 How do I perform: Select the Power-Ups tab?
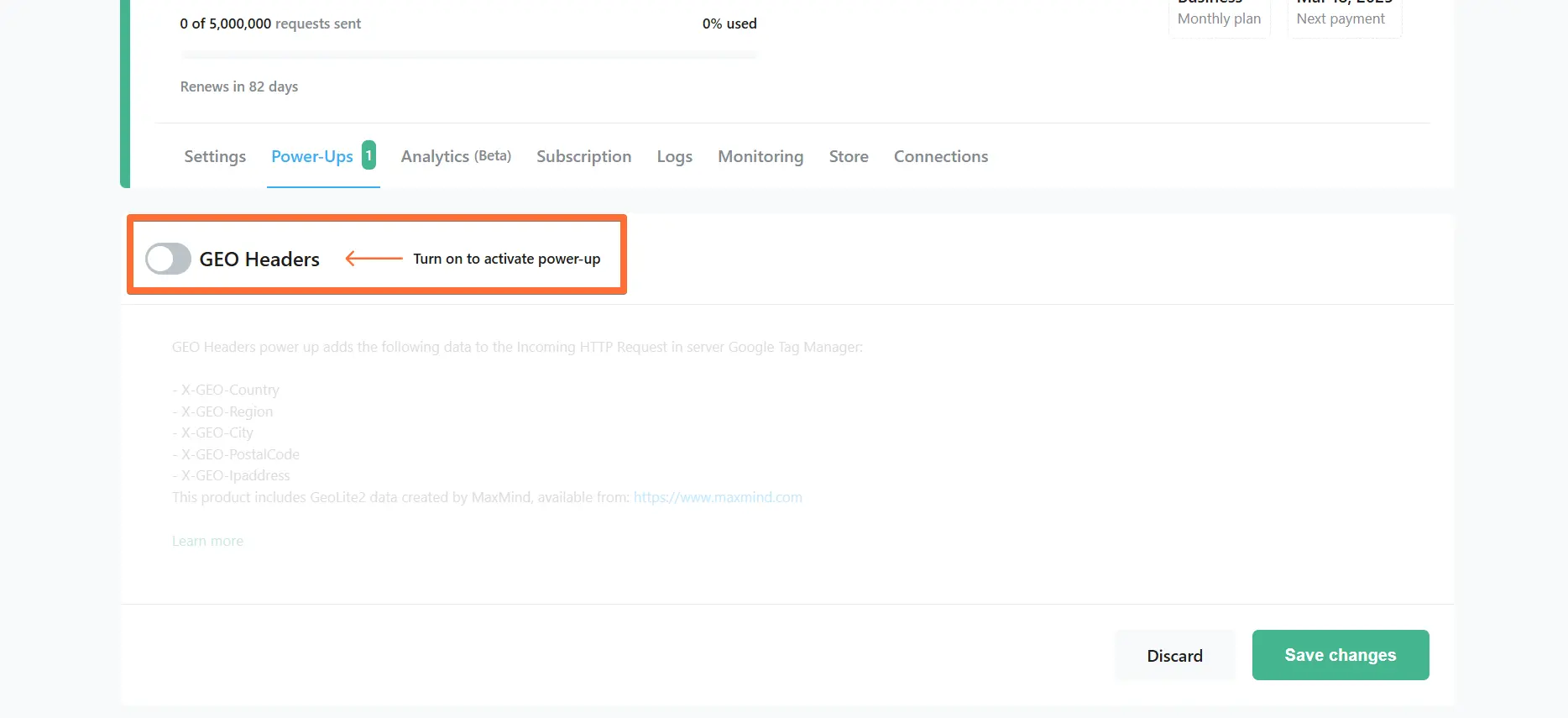pos(312,156)
